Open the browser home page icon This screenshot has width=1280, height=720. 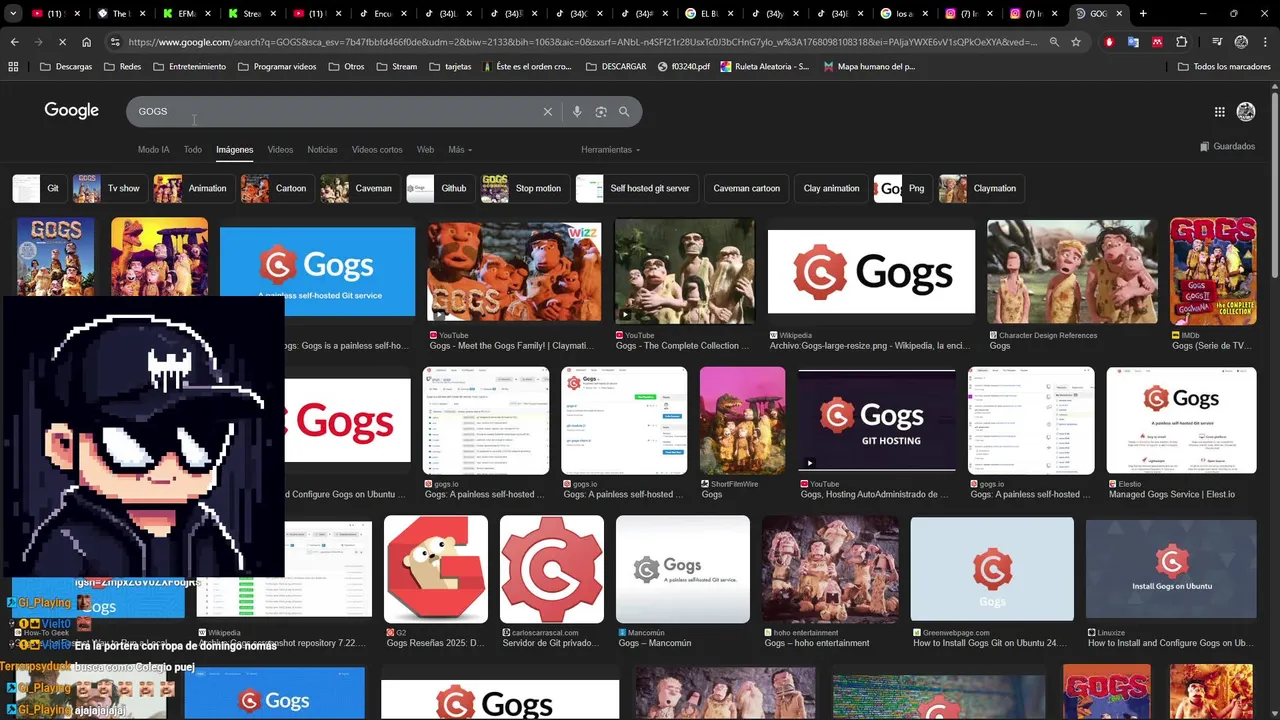point(87,42)
